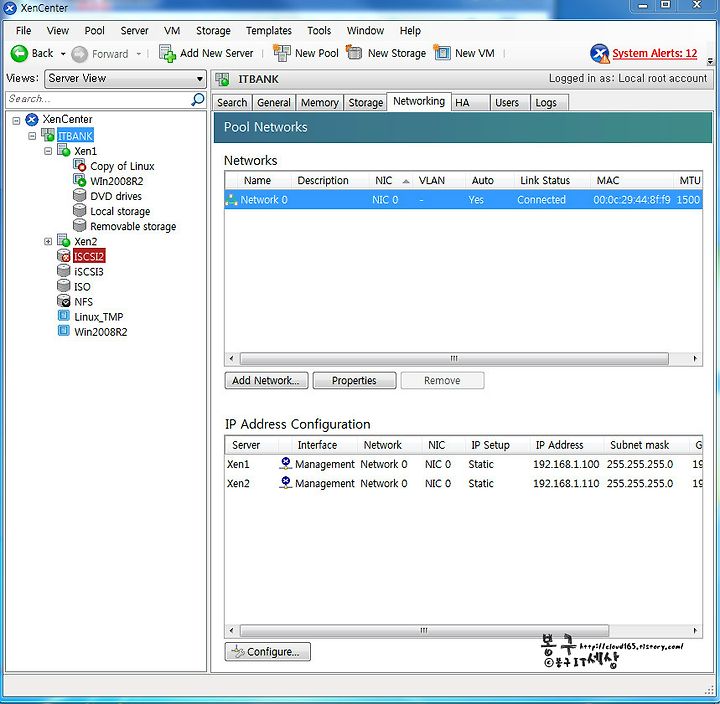Click the Networks list right scroll arrow
The height and width of the screenshot is (704, 720).
[695, 358]
